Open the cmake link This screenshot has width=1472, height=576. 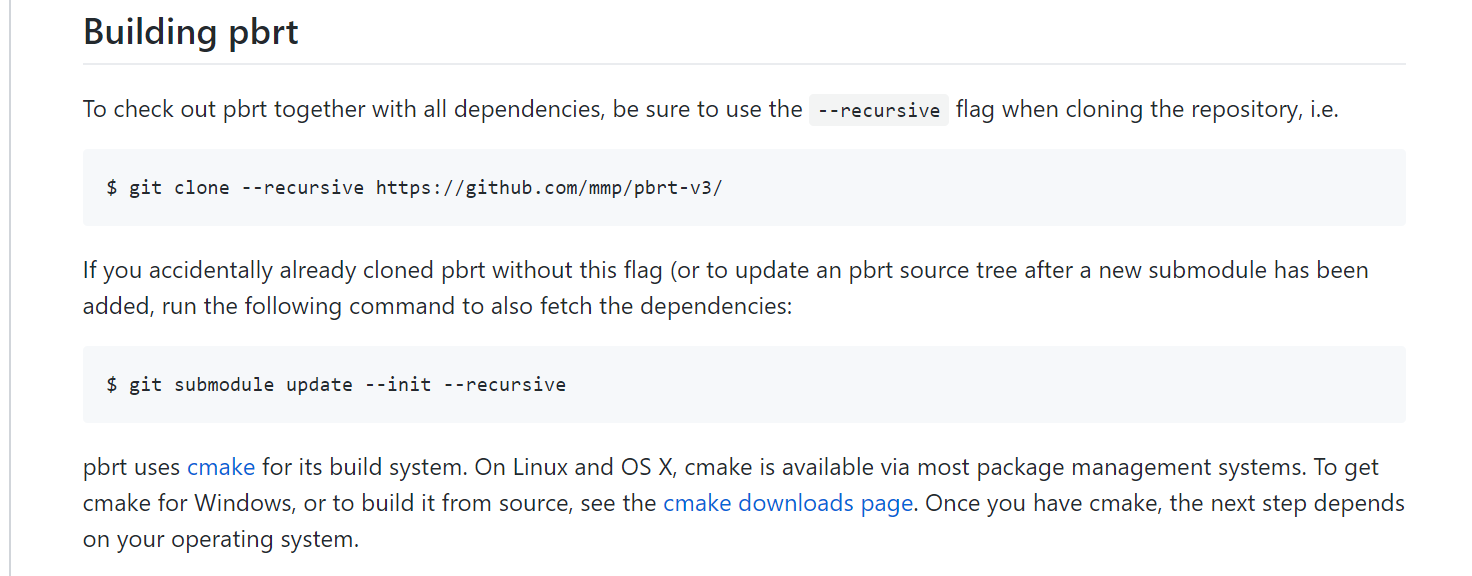(221, 467)
